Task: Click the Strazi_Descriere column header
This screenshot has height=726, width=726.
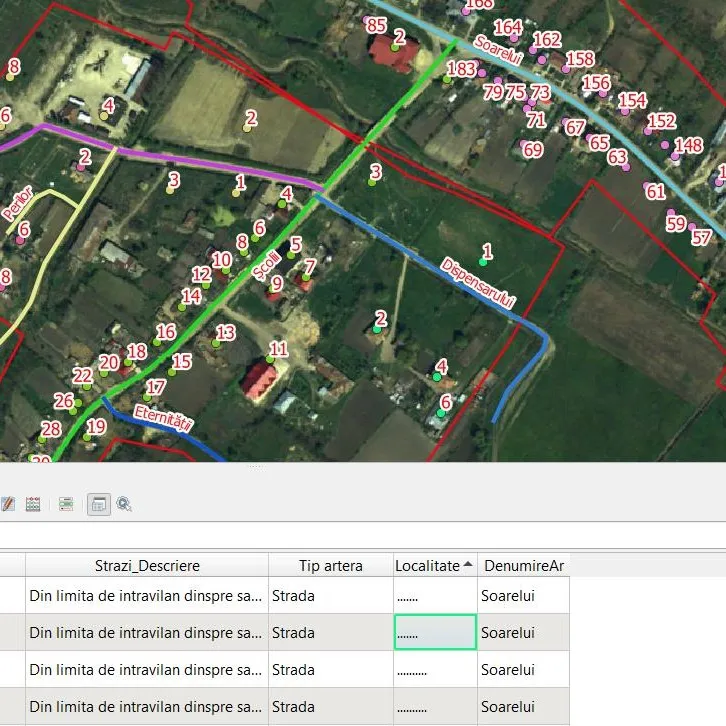Action: click(x=147, y=566)
